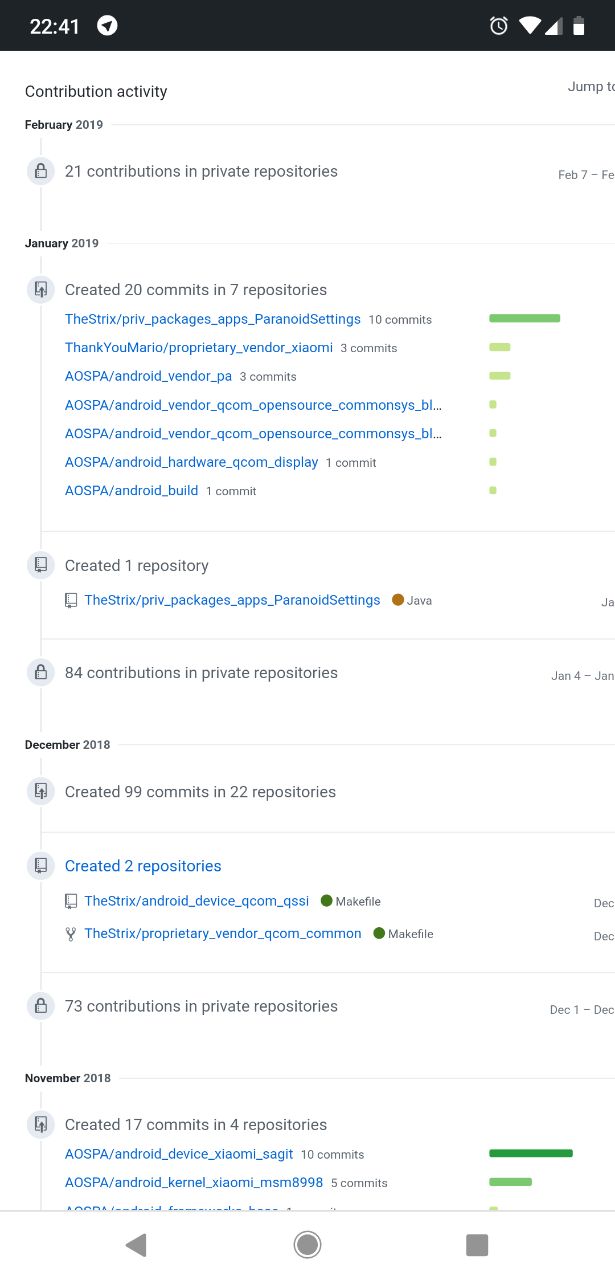Tap the alarm clock icon in status bar
The width and height of the screenshot is (615, 1280).
point(499,26)
